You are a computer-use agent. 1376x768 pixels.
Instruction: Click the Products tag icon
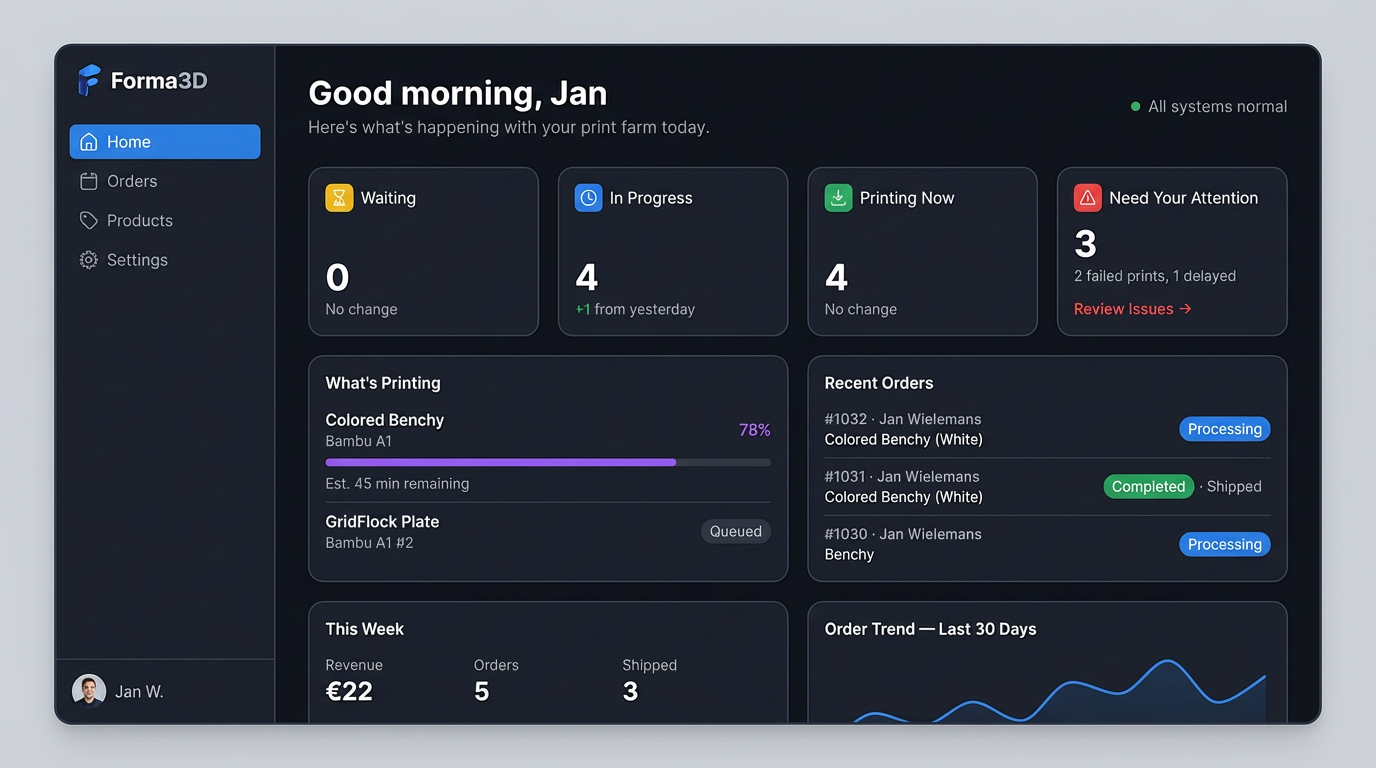click(x=88, y=220)
